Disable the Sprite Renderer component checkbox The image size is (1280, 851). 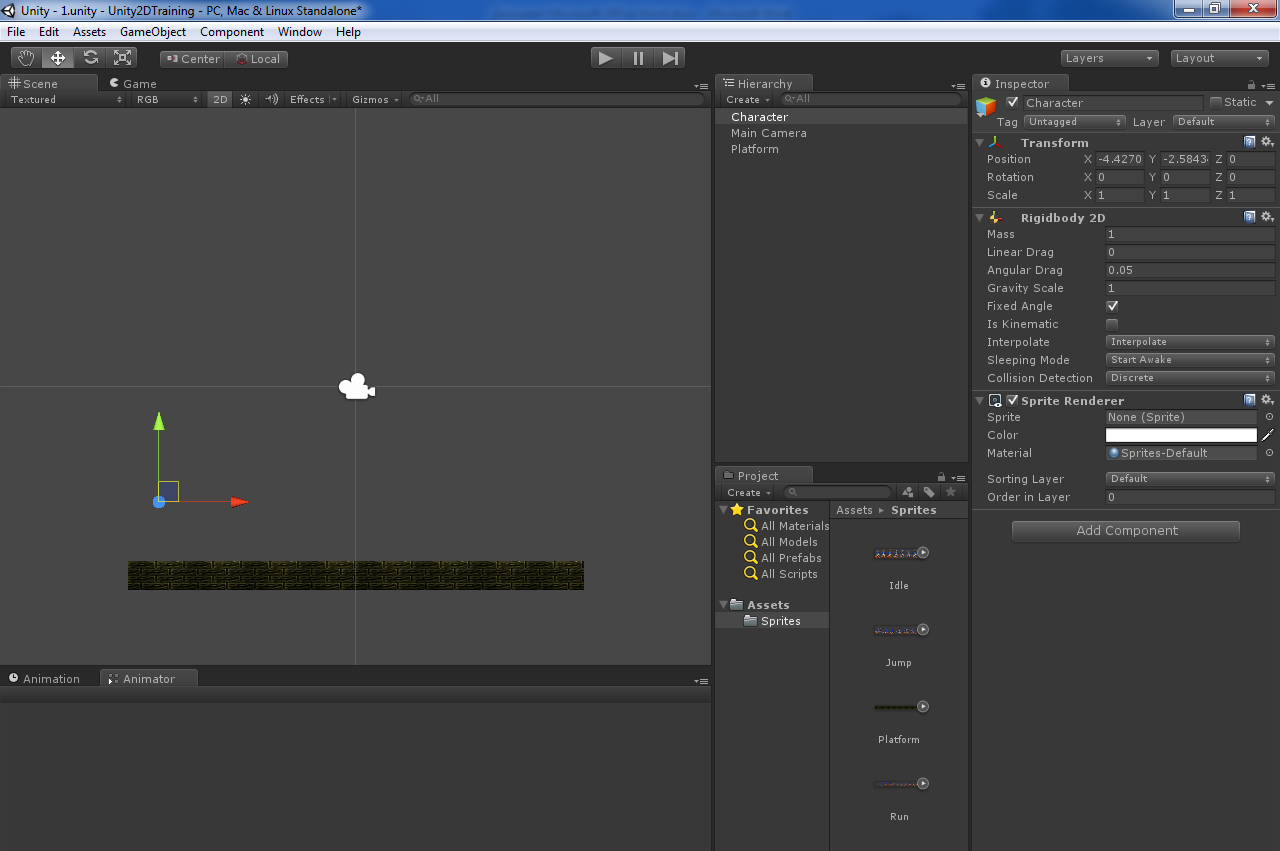coord(1012,400)
